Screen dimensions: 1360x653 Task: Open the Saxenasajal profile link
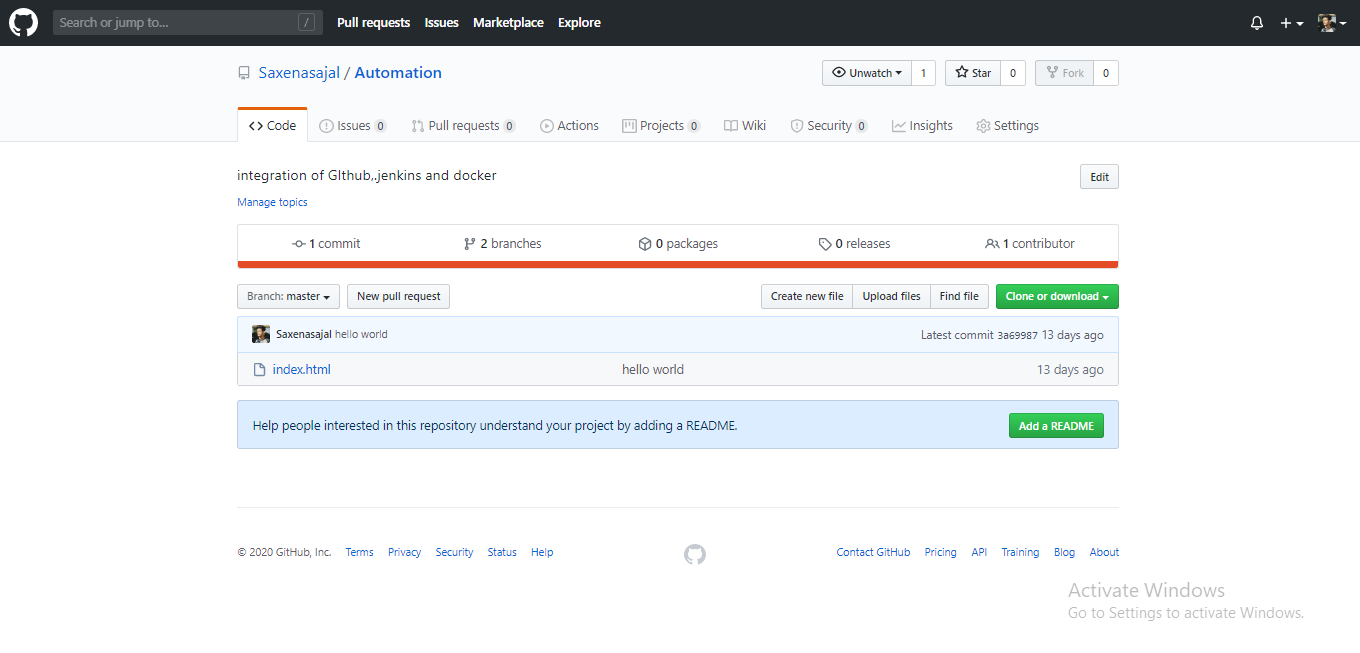[x=299, y=72]
